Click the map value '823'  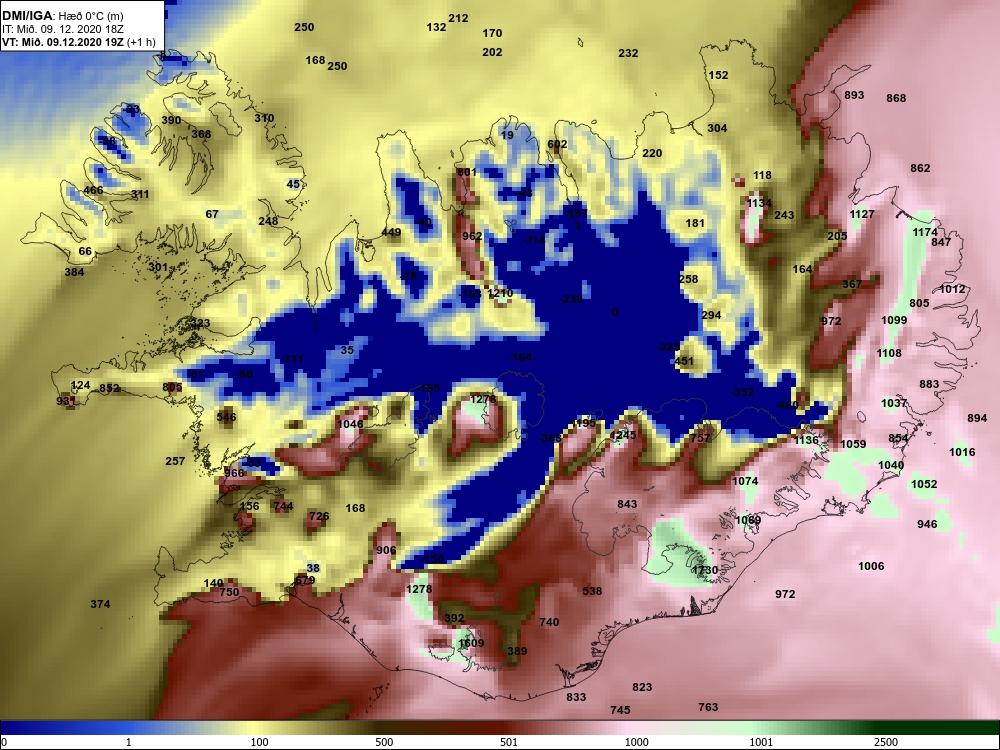(x=642, y=687)
